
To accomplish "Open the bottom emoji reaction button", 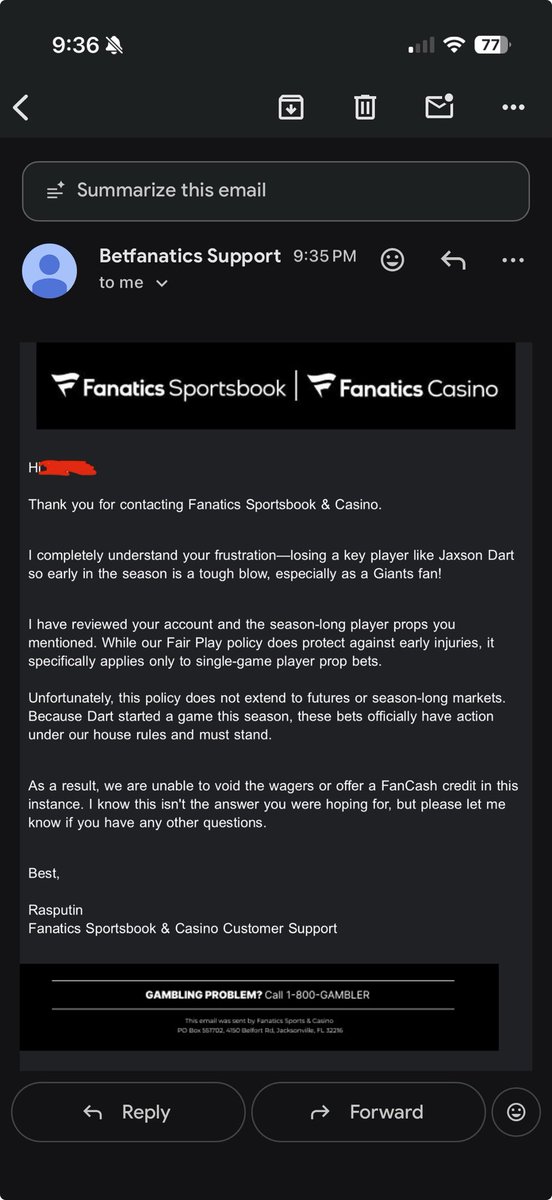I will [x=516, y=1112].
